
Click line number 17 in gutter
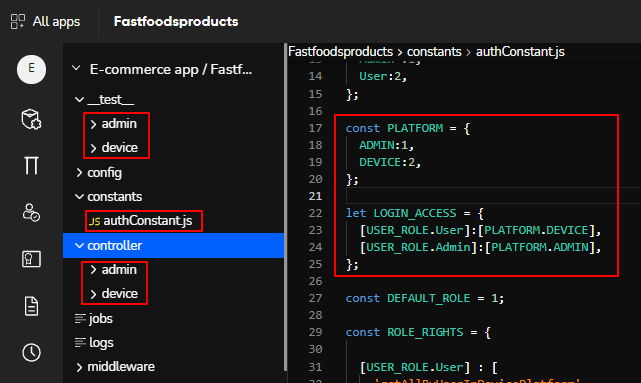click(315, 128)
